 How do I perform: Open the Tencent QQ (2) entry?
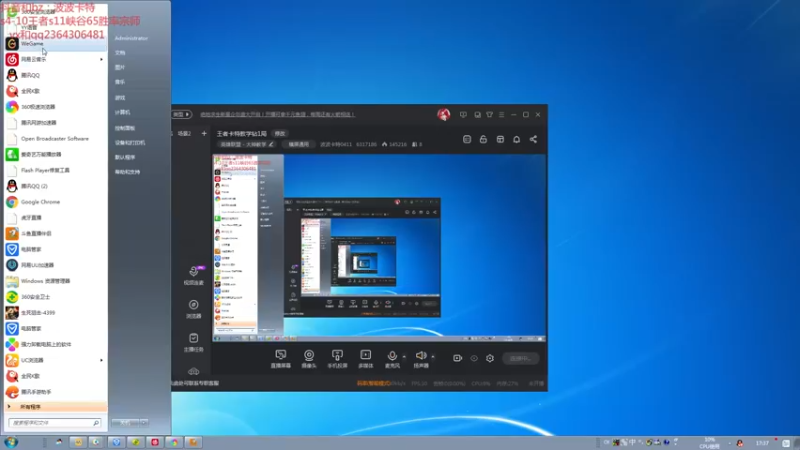tap(55, 186)
